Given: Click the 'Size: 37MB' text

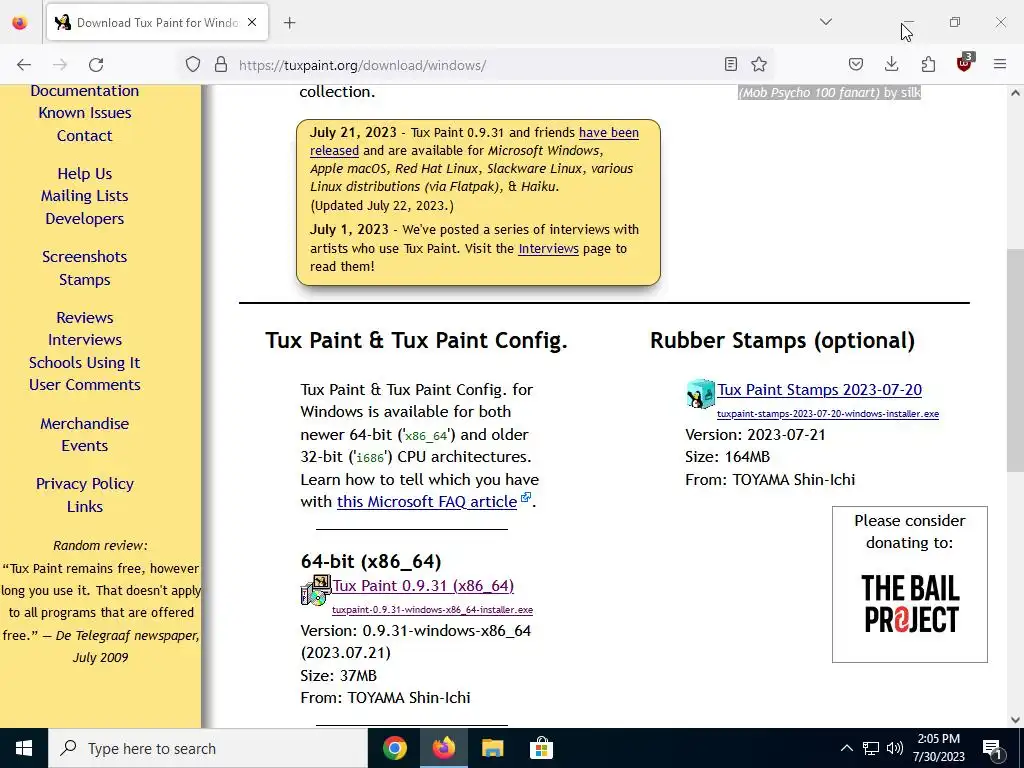Looking at the screenshot, I should click(338, 675).
